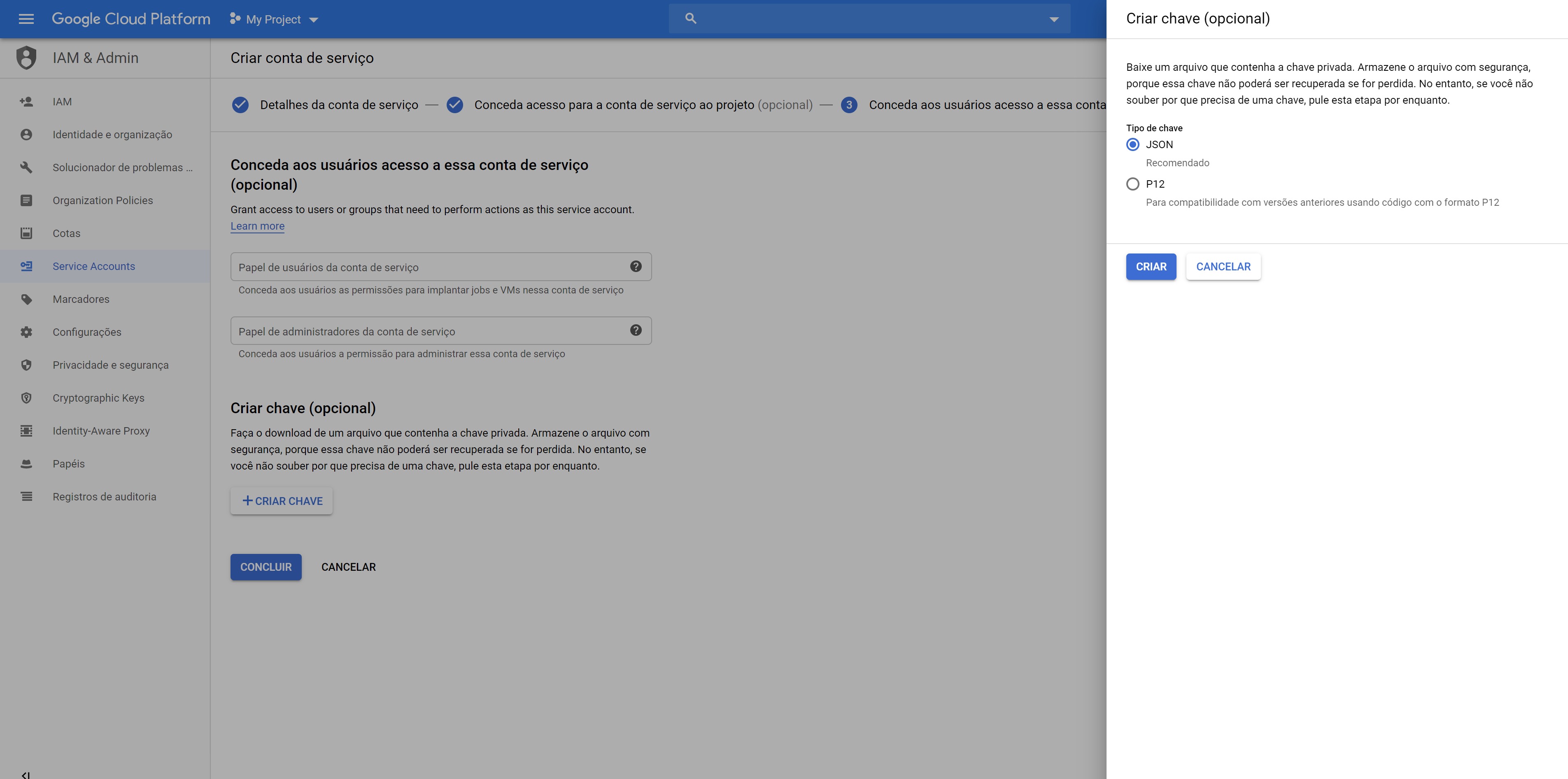Select the P12 key type
Image resolution: width=1568 pixels, height=779 pixels.
pyautogui.click(x=1133, y=184)
